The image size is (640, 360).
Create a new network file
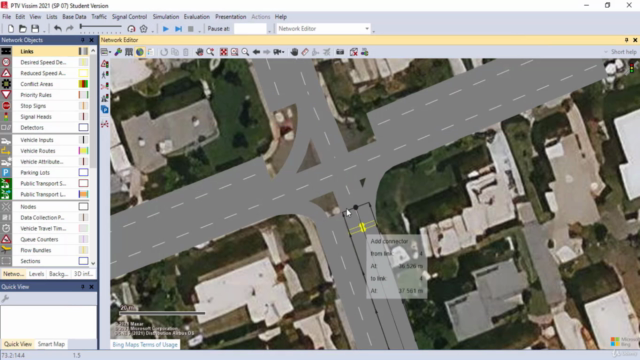point(11,29)
